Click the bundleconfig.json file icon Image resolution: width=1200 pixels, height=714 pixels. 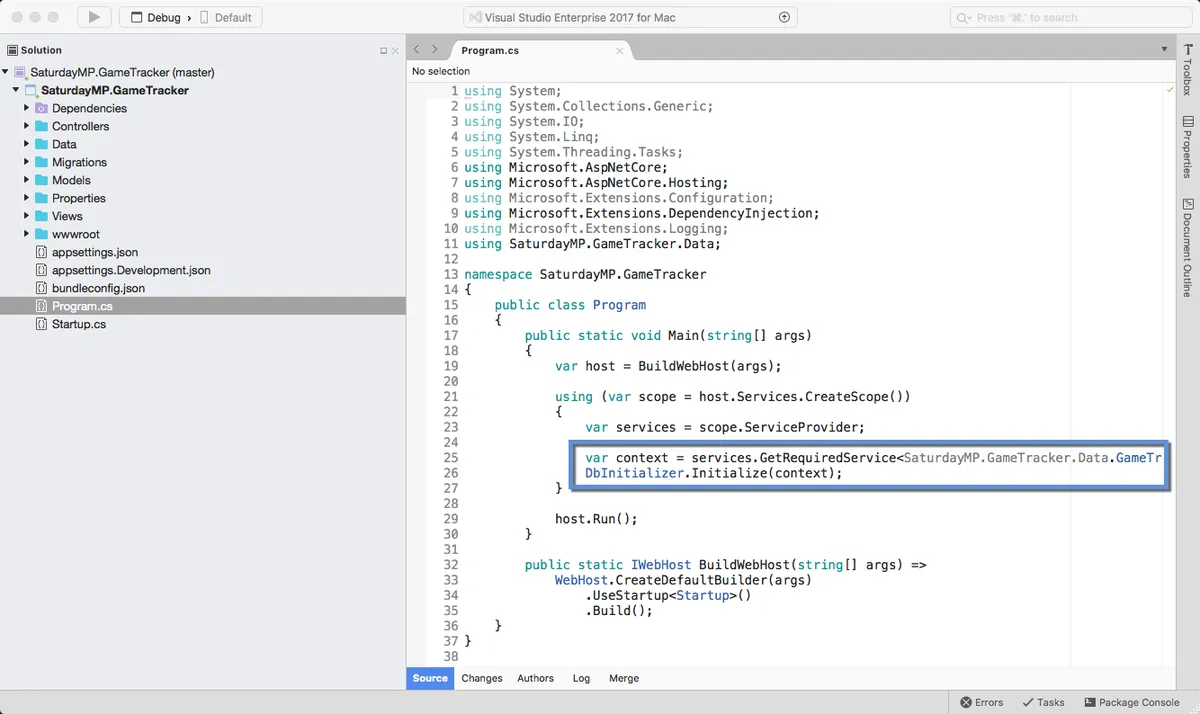[41, 288]
